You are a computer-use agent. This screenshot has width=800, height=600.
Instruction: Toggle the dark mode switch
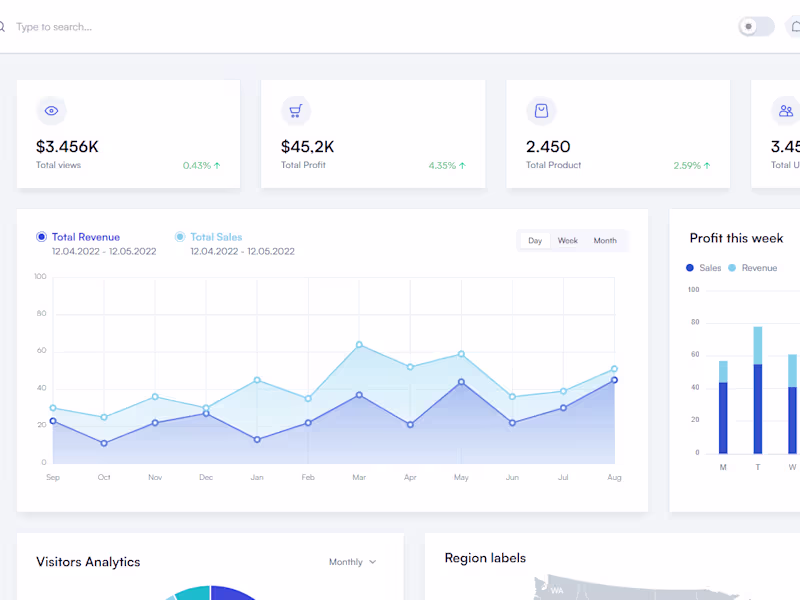756,27
